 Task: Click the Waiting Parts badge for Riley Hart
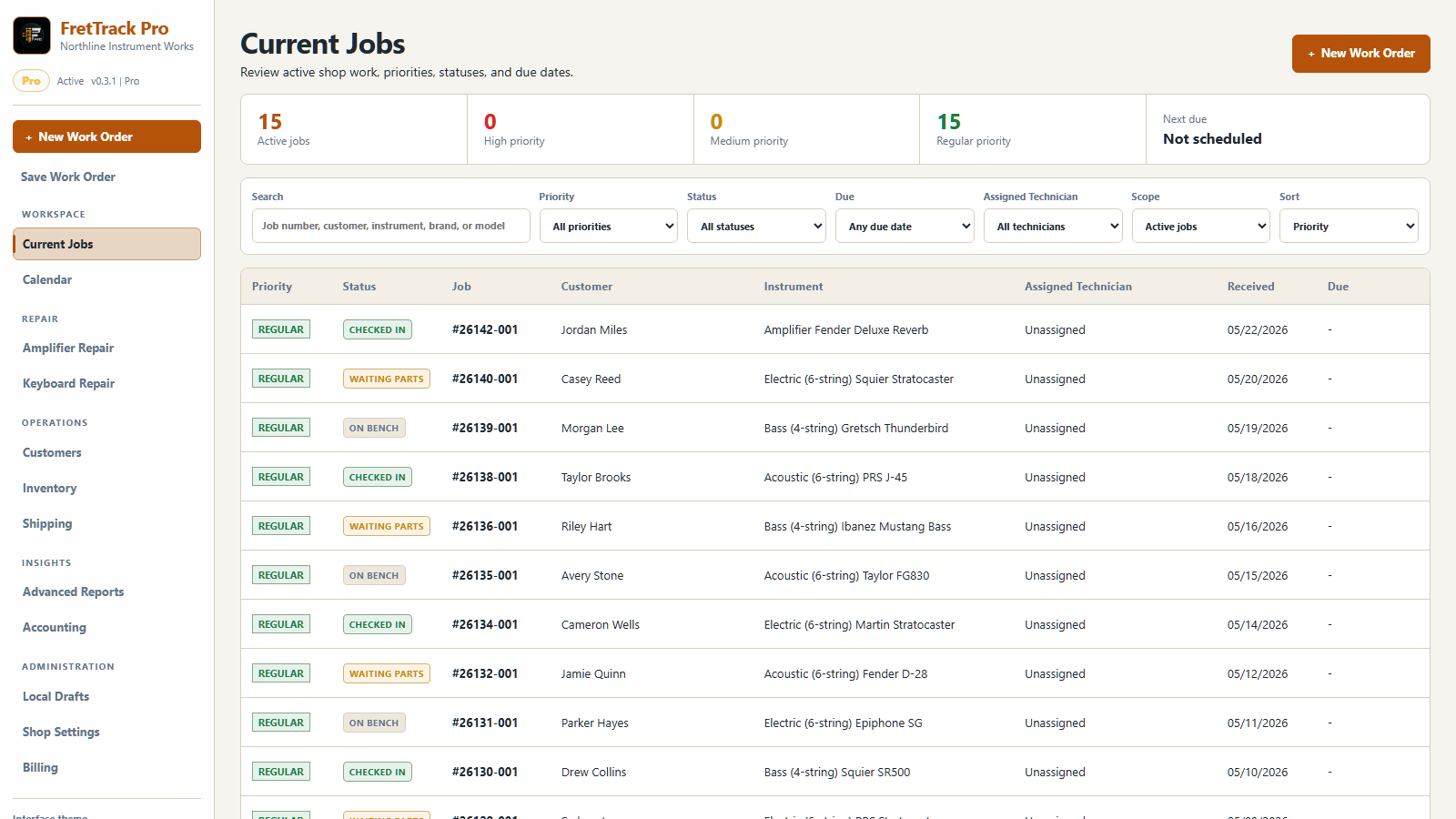click(x=387, y=526)
